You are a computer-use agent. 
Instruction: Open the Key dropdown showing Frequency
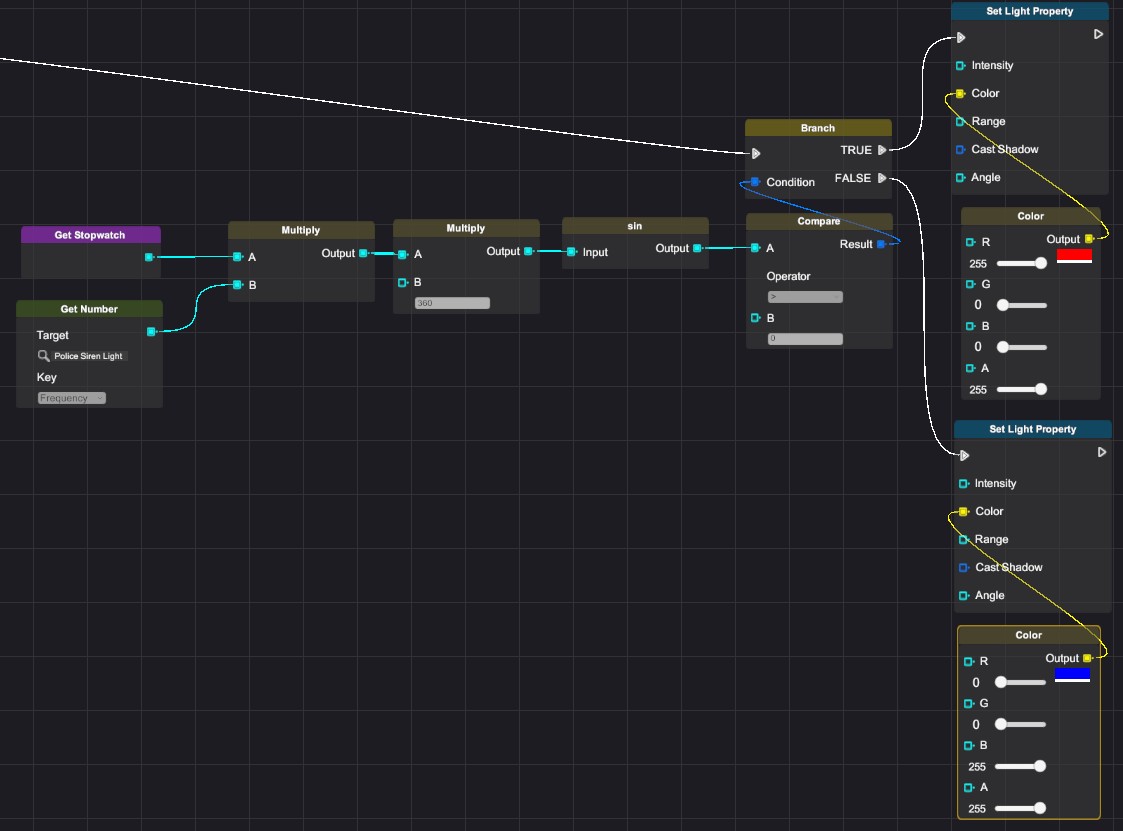[x=72, y=398]
